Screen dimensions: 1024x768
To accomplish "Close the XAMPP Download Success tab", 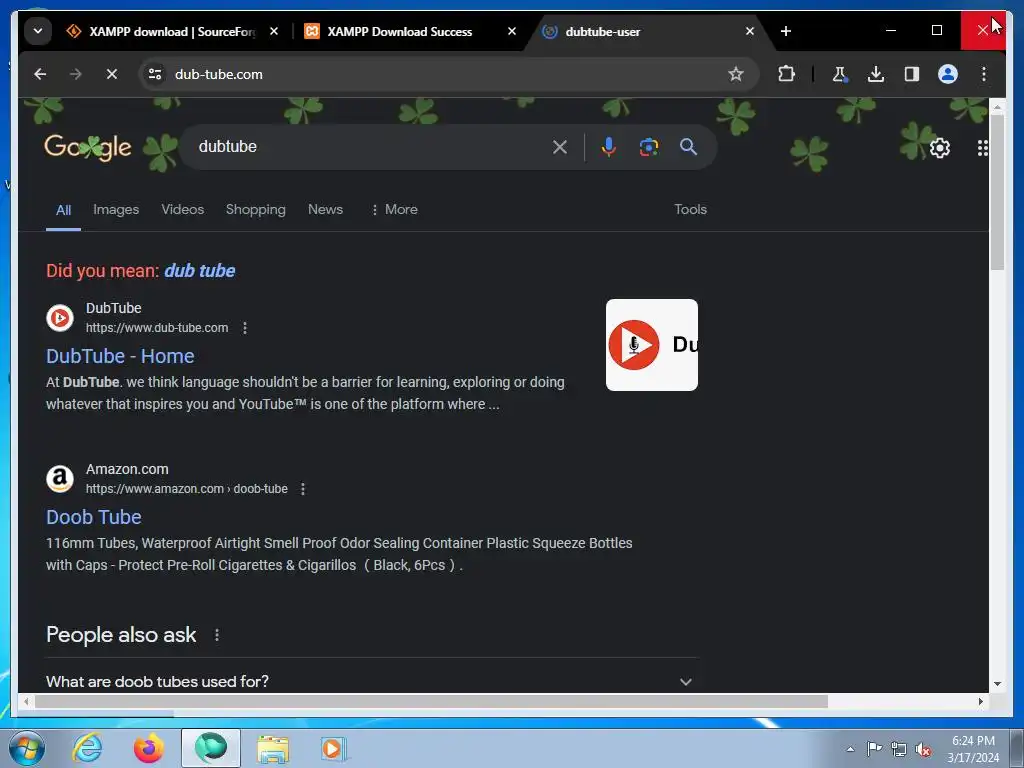I will (512, 31).
